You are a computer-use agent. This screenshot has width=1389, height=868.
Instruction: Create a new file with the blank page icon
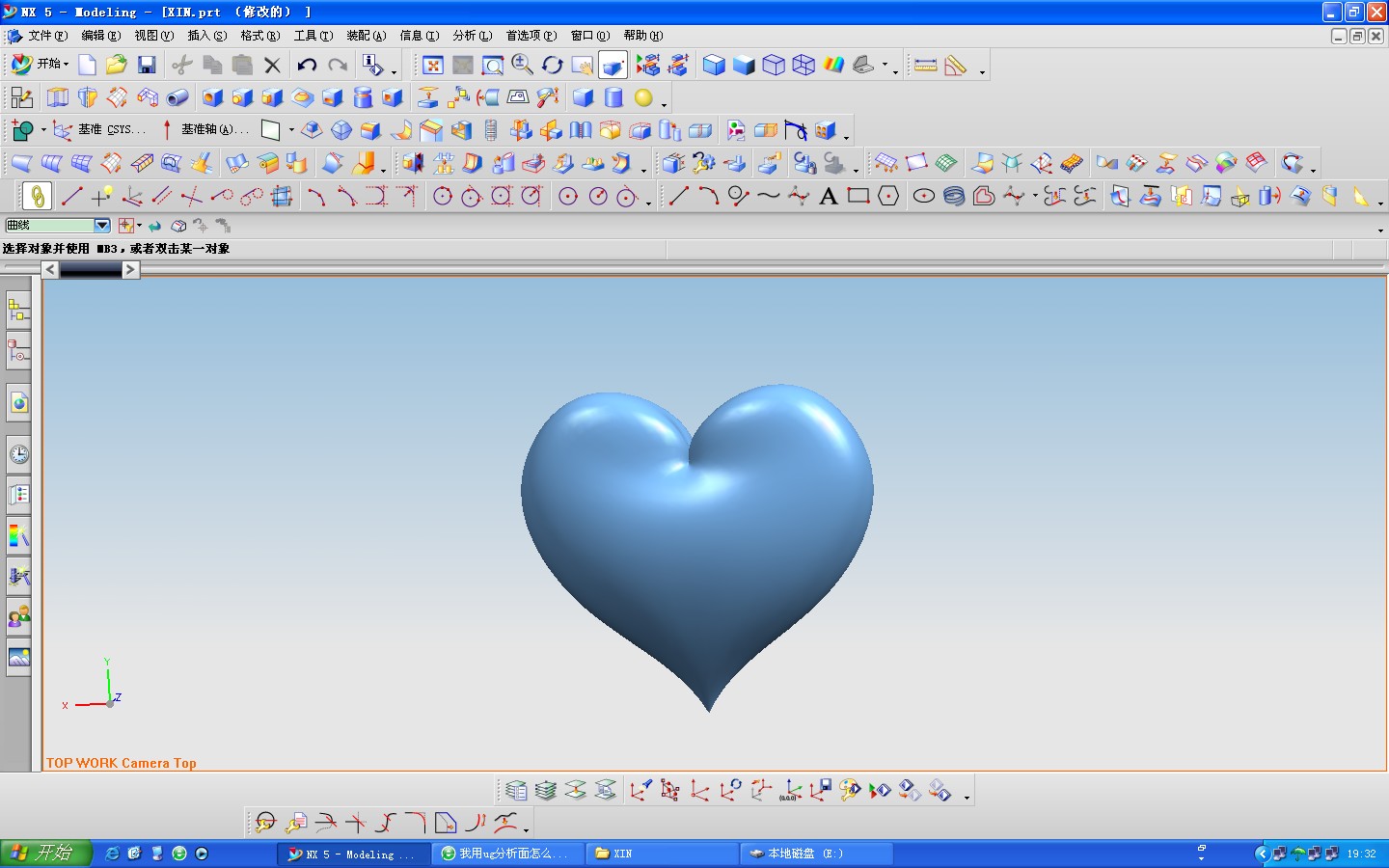point(87,65)
